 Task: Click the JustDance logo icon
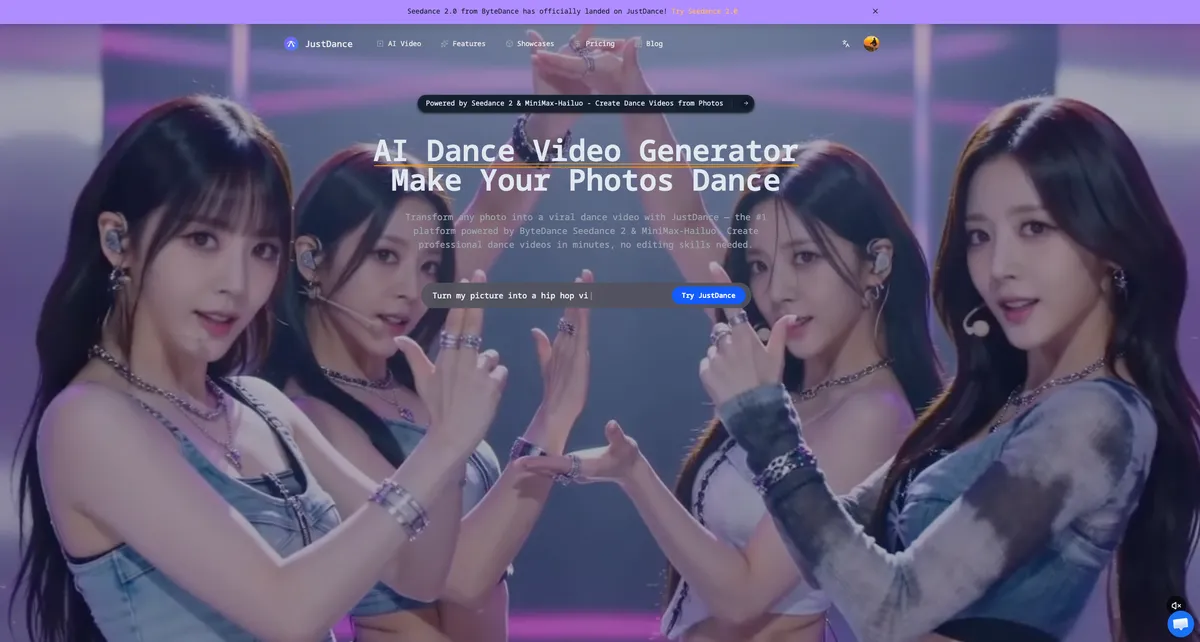[x=291, y=44]
